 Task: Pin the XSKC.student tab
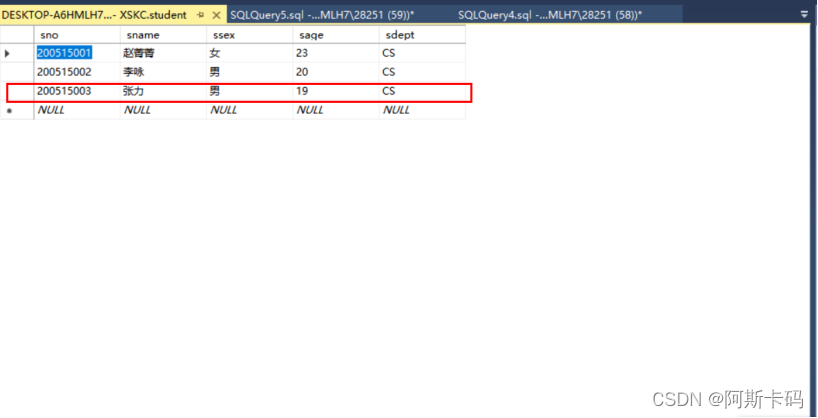click(x=200, y=16)
